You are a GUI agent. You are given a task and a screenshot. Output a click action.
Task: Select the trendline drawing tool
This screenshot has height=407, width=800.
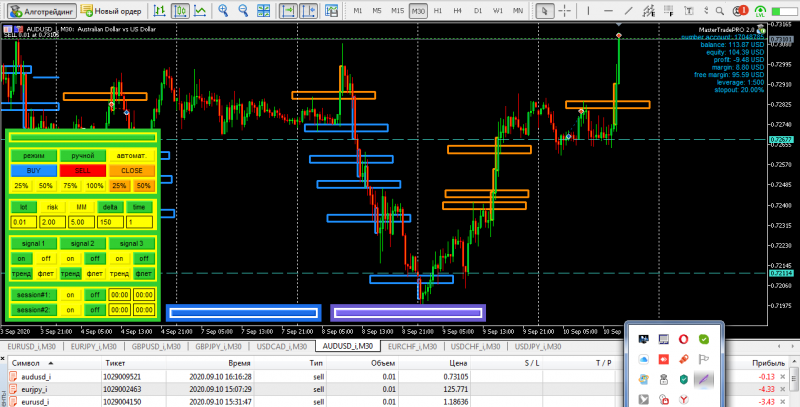[x=629, y=10]
